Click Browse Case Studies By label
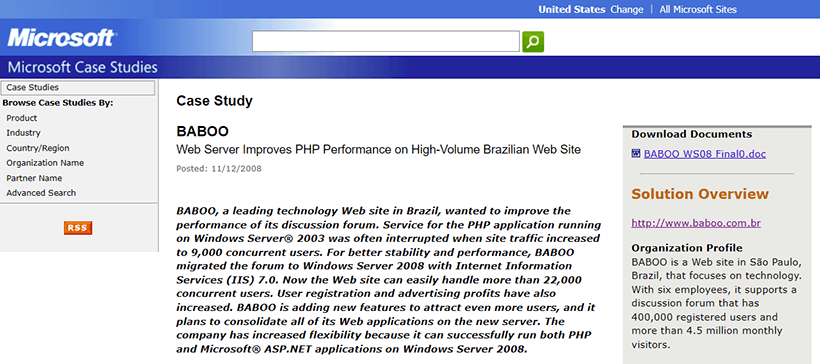This screenshot has width=820, height=364. pos(58,103)
